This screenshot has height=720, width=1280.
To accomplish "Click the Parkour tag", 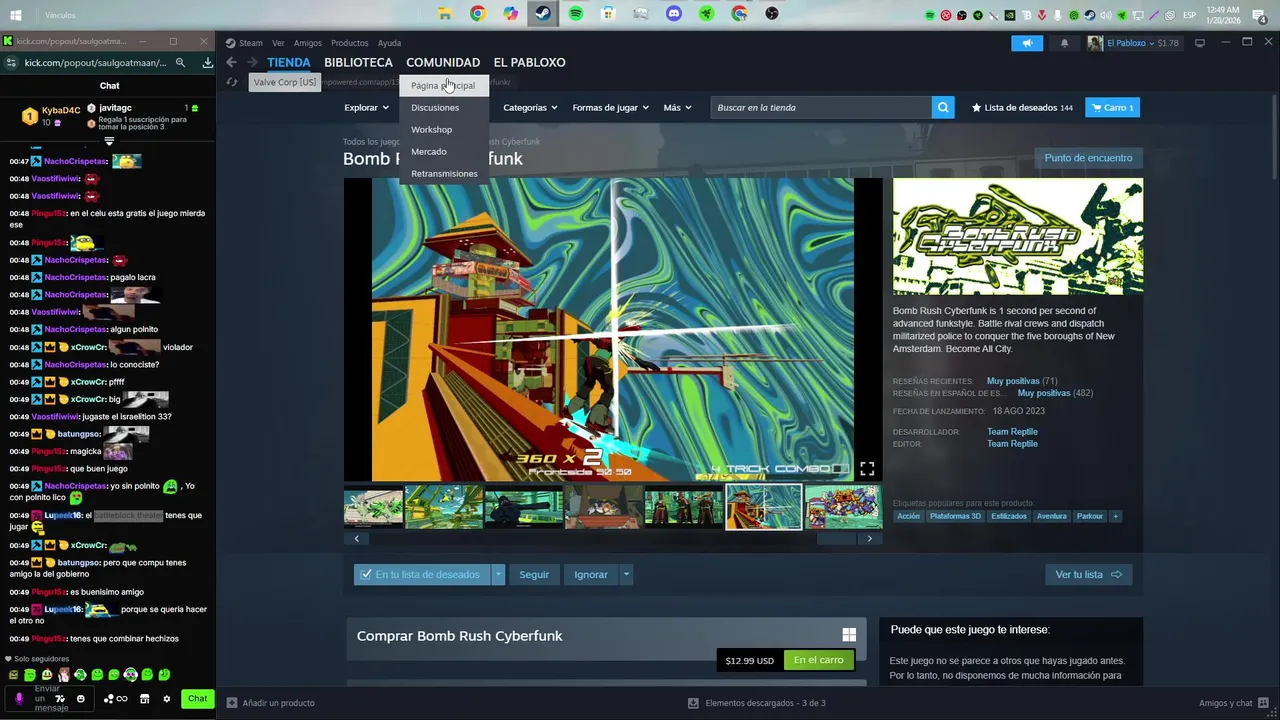I will coord(1090,516).
